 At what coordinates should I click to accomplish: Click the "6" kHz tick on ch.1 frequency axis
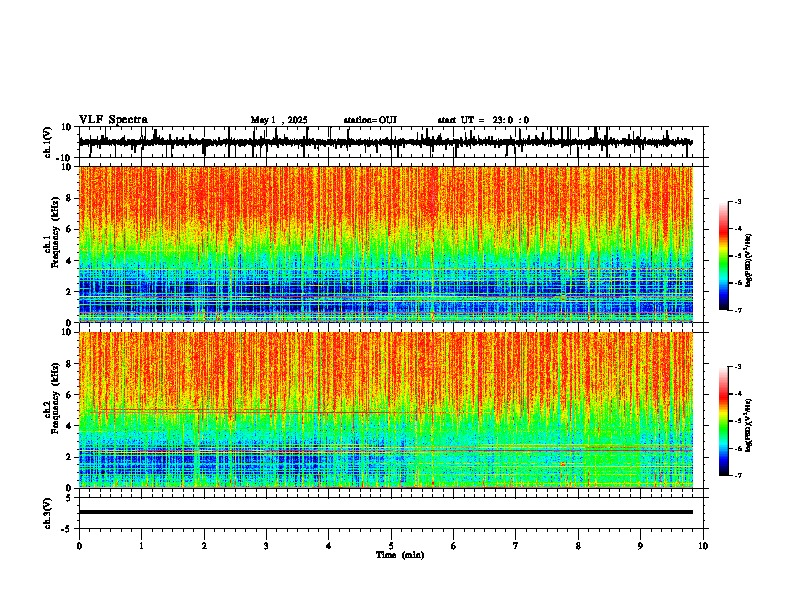tap(70, 230)
